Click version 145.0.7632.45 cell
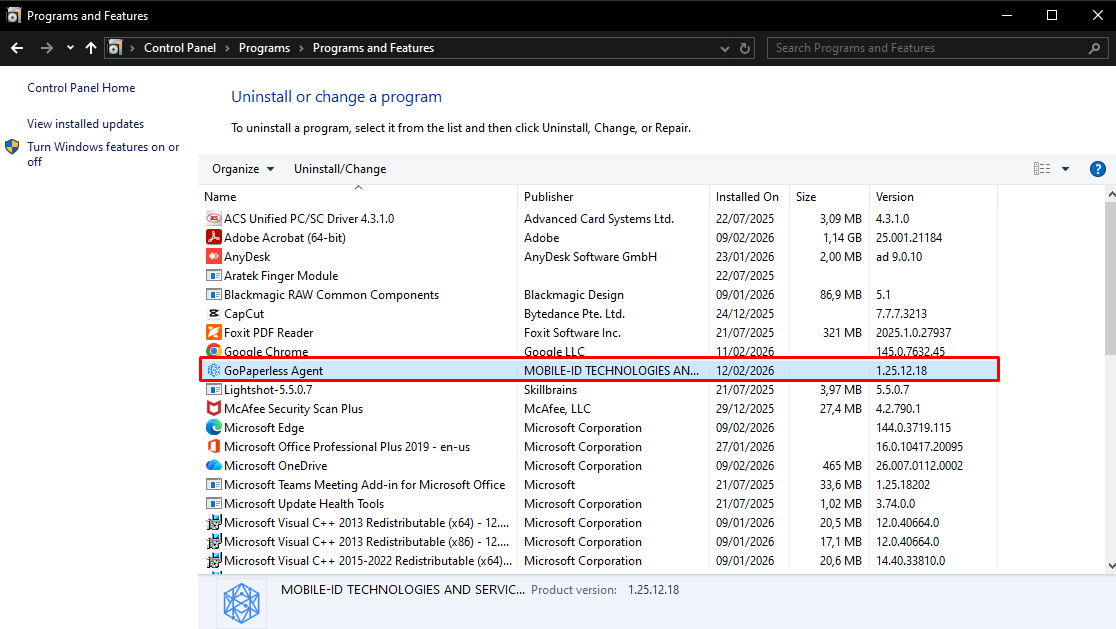The image size is (1116, 629). click(910, 352)
